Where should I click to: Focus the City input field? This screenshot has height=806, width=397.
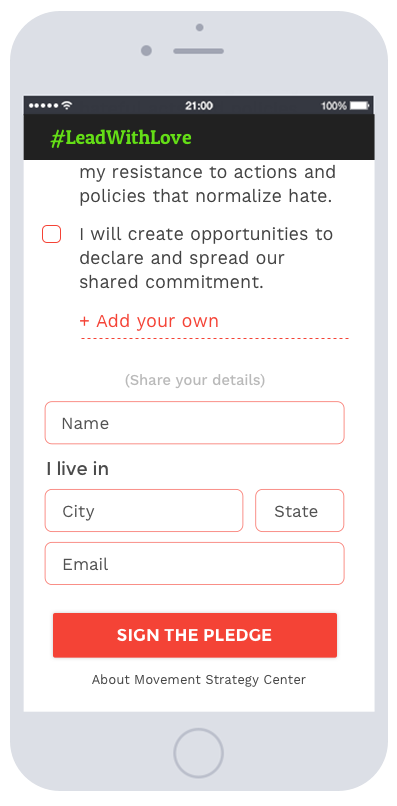click(144, 510)
